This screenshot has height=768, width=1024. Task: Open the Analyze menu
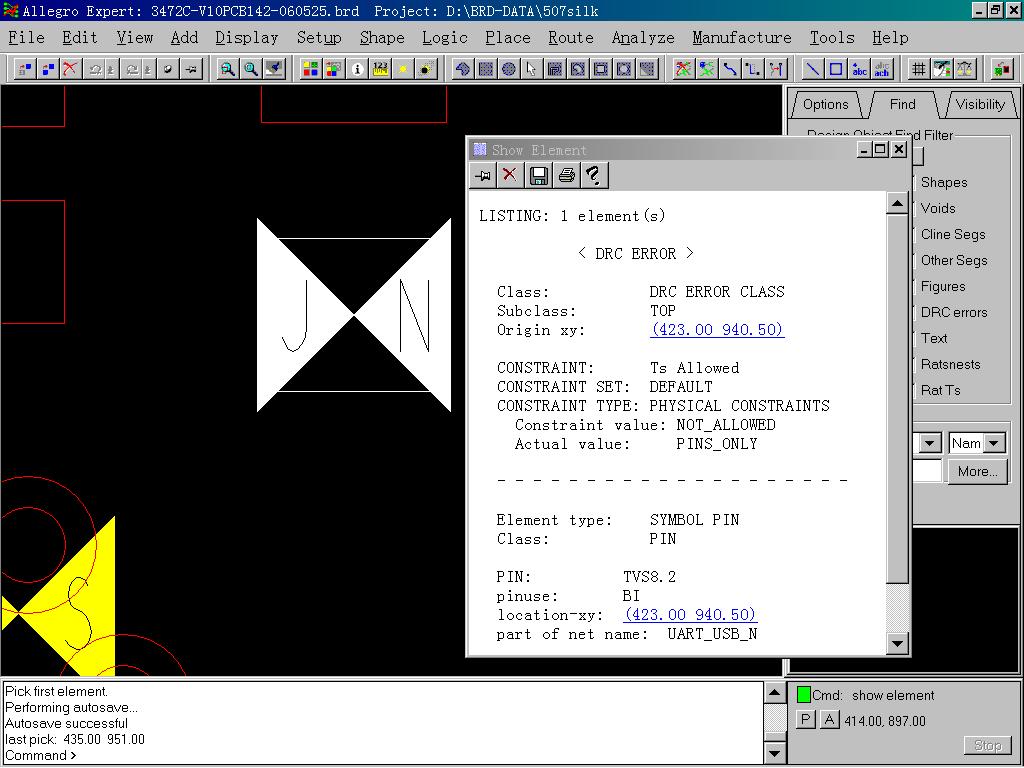(643, 38)
